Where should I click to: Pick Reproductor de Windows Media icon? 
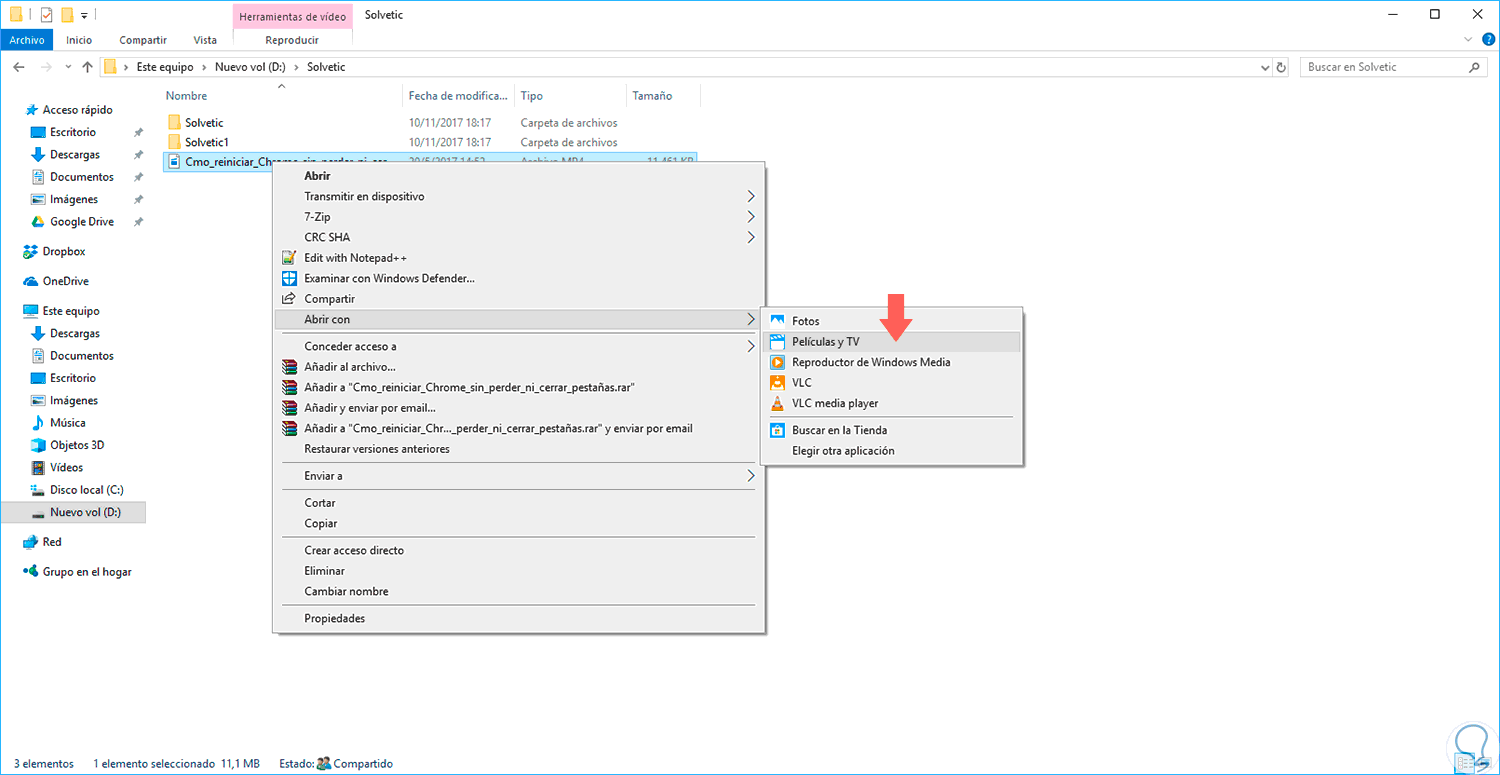point(777,362)
